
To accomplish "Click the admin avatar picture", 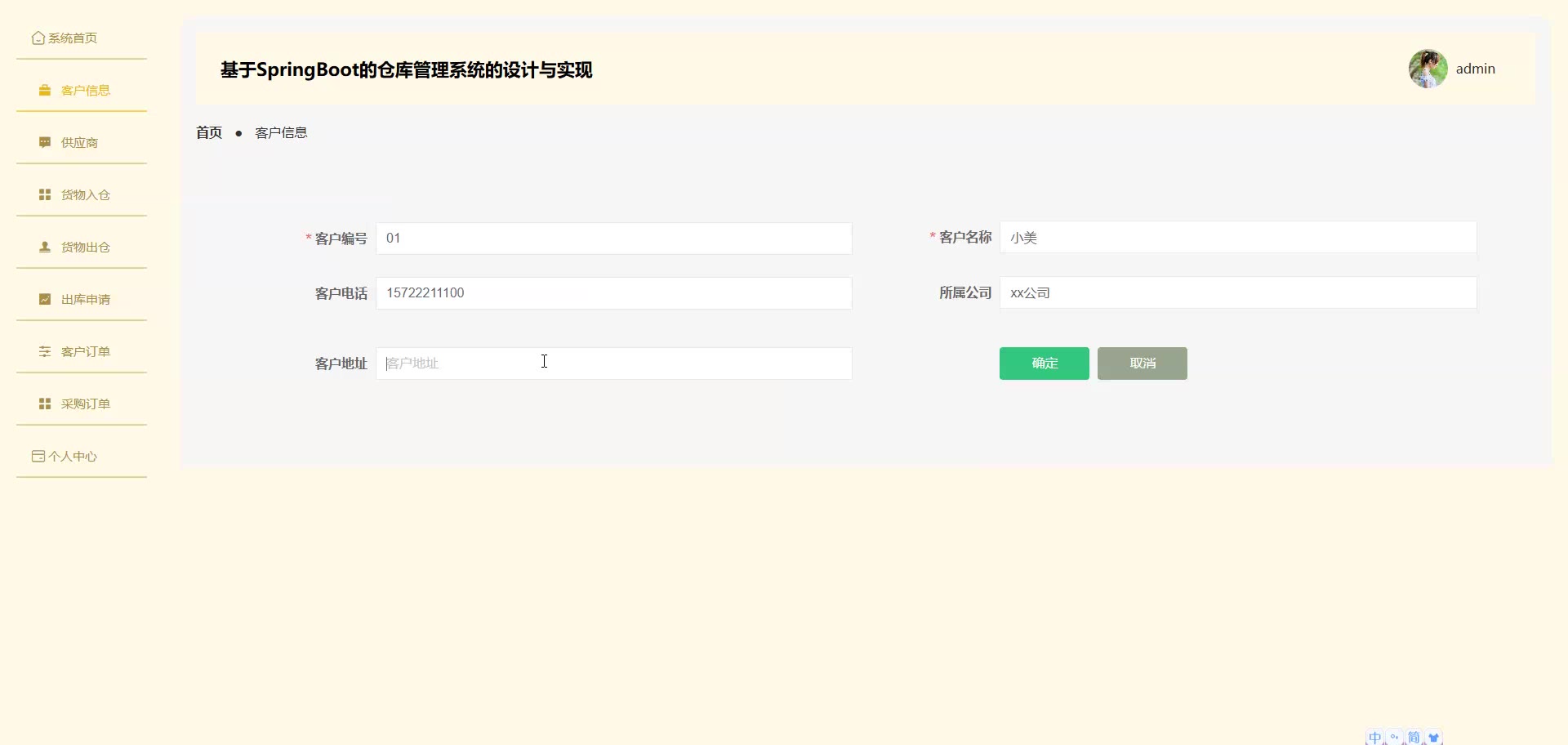I will 1428,69.
